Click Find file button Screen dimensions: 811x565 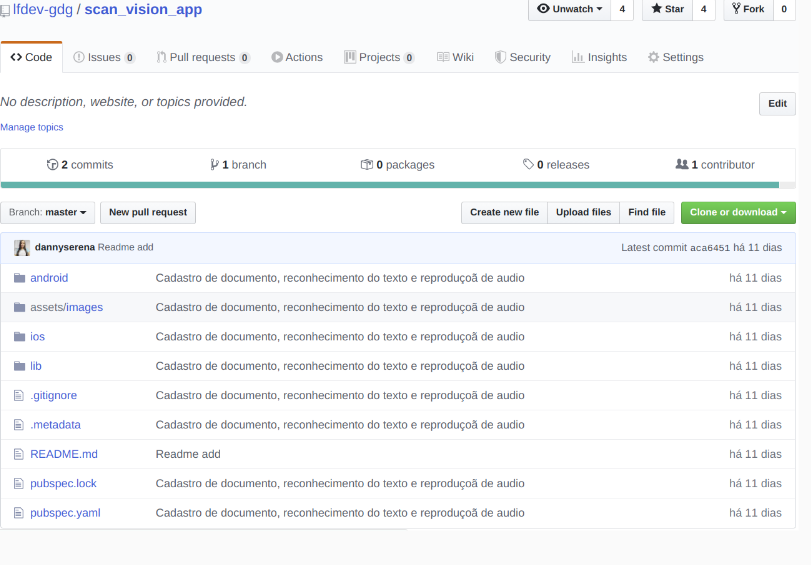[647, 213]
